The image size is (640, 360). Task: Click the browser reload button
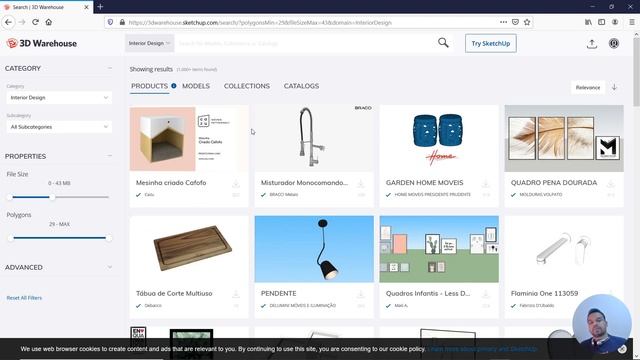pos(36,22)
